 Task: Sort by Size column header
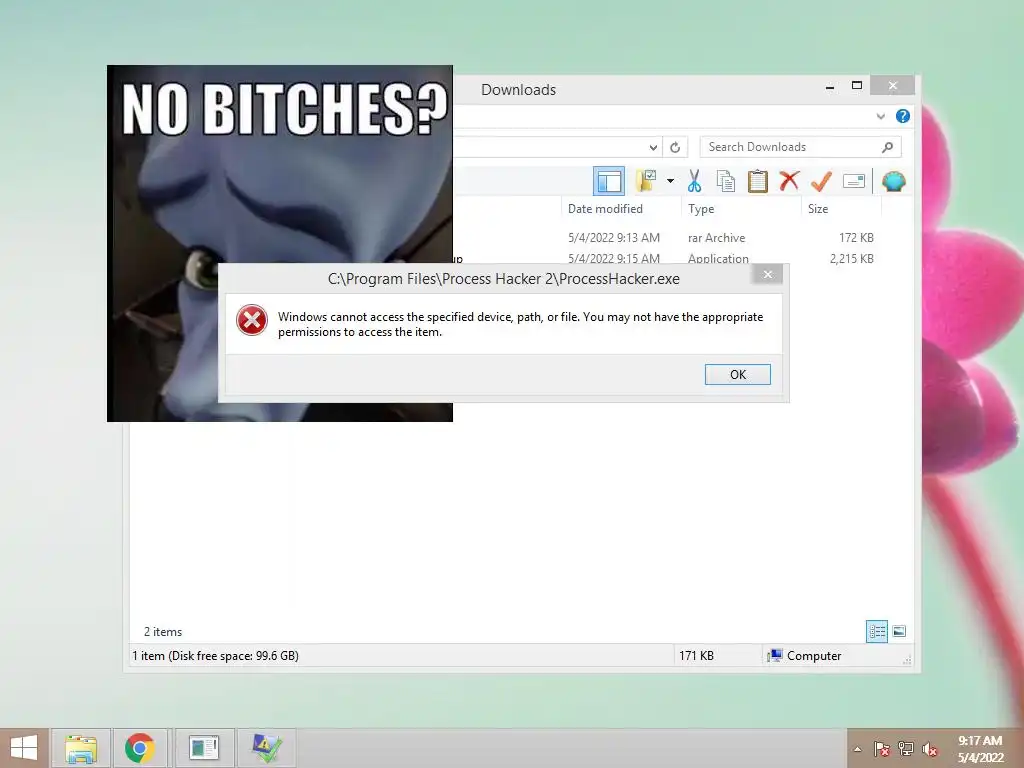pyautogui.click(x=818, y=209)
